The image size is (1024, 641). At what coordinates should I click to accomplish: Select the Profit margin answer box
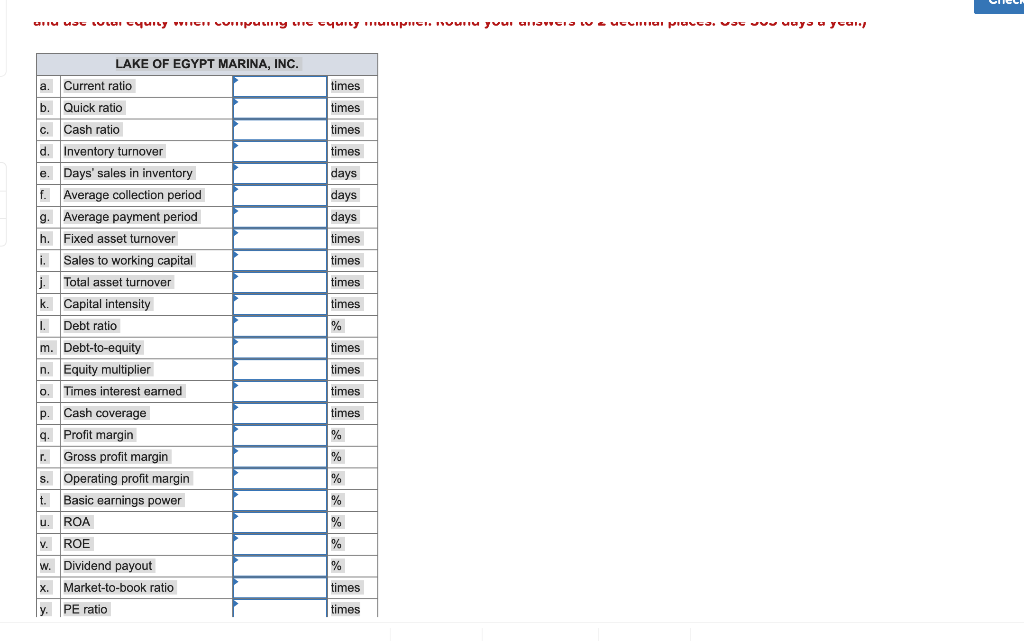[280, 434]
